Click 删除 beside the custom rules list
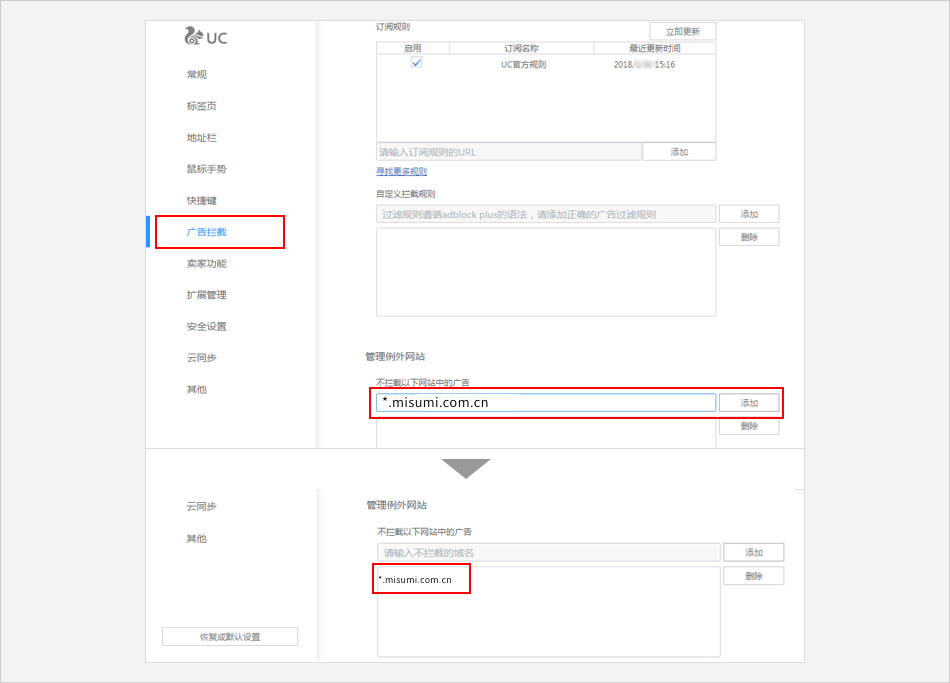This screenshot has width=950, height=683. tap(749, 237)
